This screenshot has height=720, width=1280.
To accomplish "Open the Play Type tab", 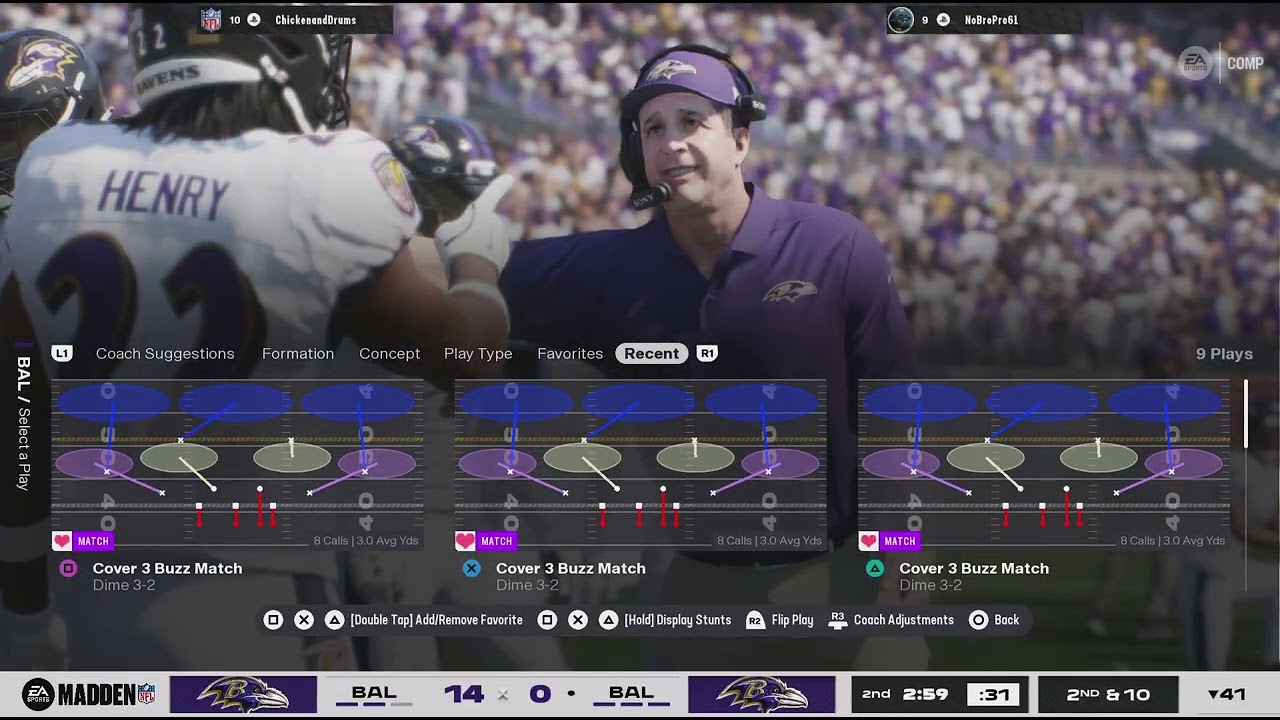I will coord(478,353).
